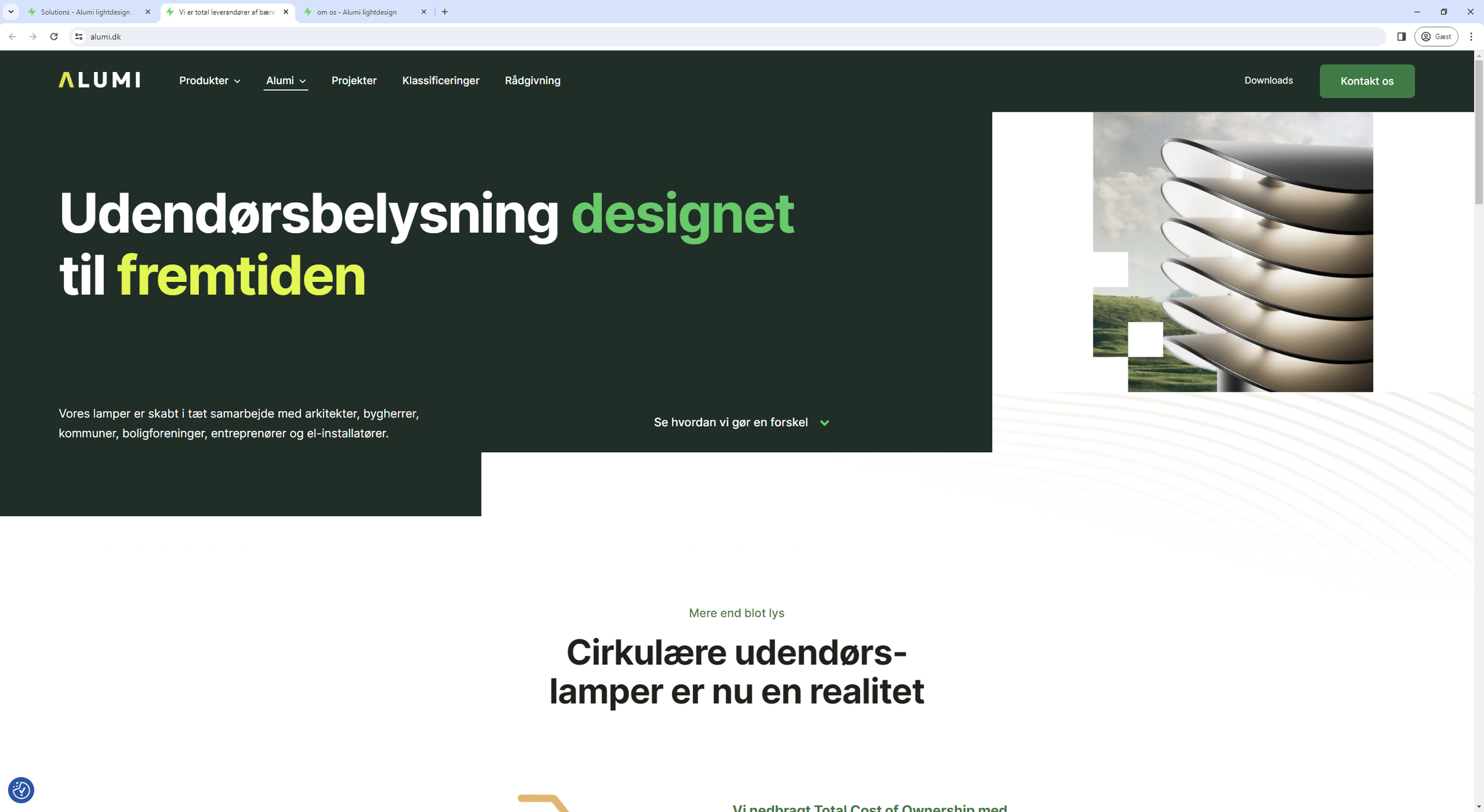Open the Klassificeringer menu item
The width and height of the screenshot is (1484, 812).
[440, 81]
